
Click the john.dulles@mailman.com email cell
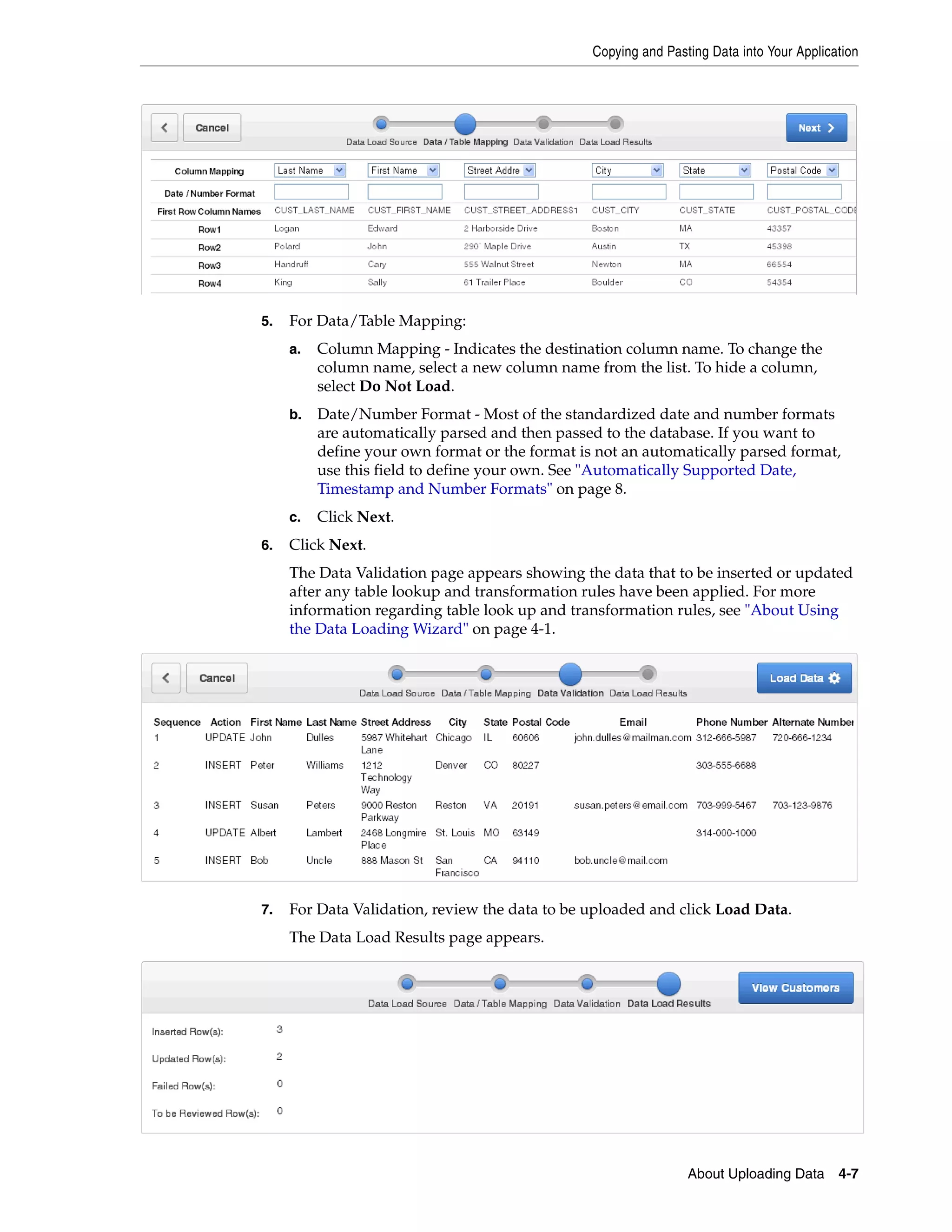[632, 737]
